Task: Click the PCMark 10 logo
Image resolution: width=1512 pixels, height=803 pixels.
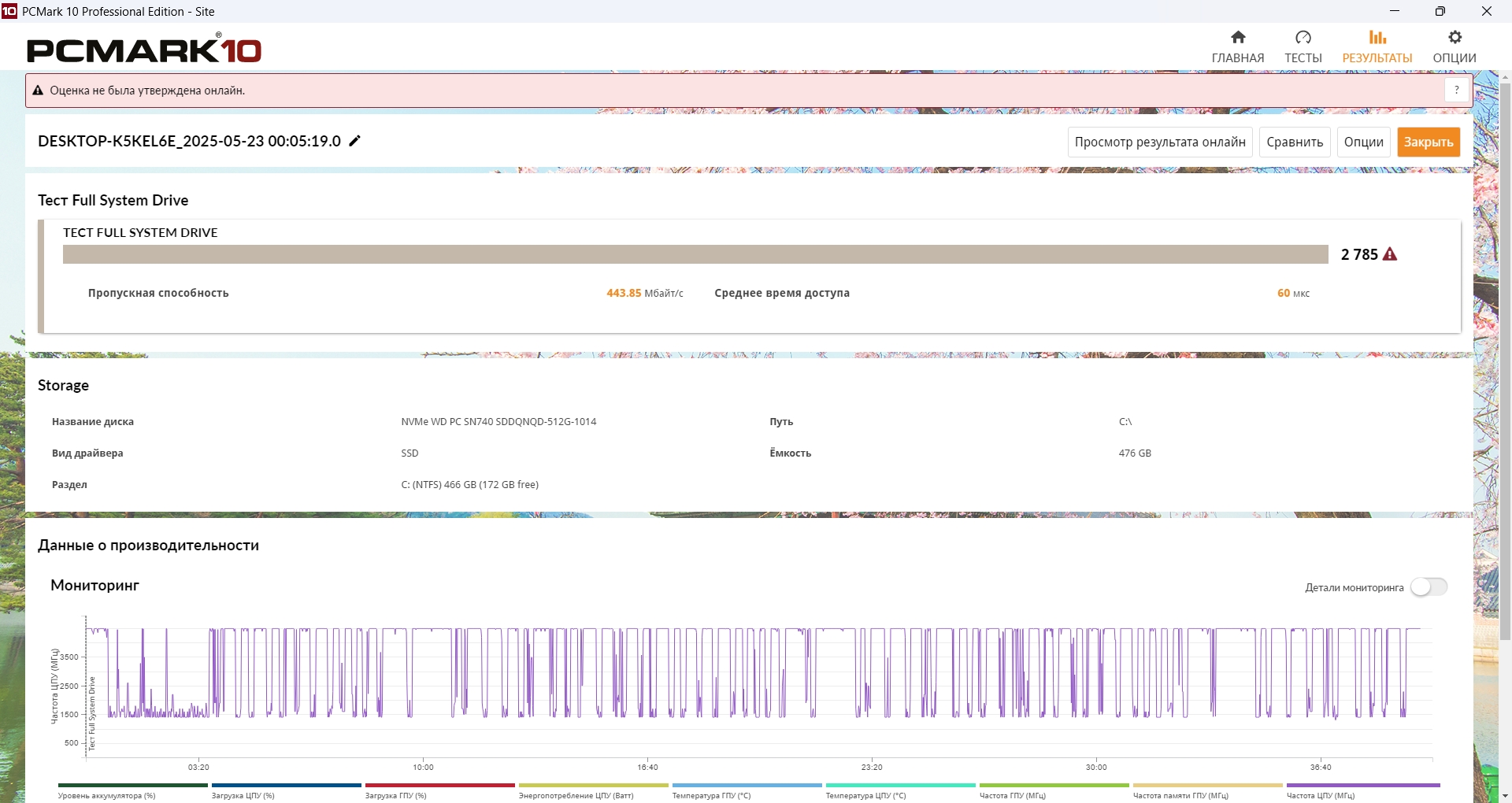Action: coord(144,49)
